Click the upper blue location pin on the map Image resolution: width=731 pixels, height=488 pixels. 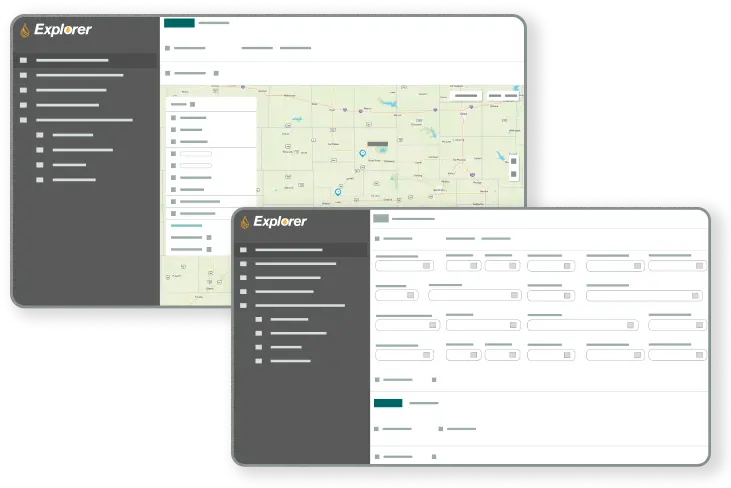362,153
